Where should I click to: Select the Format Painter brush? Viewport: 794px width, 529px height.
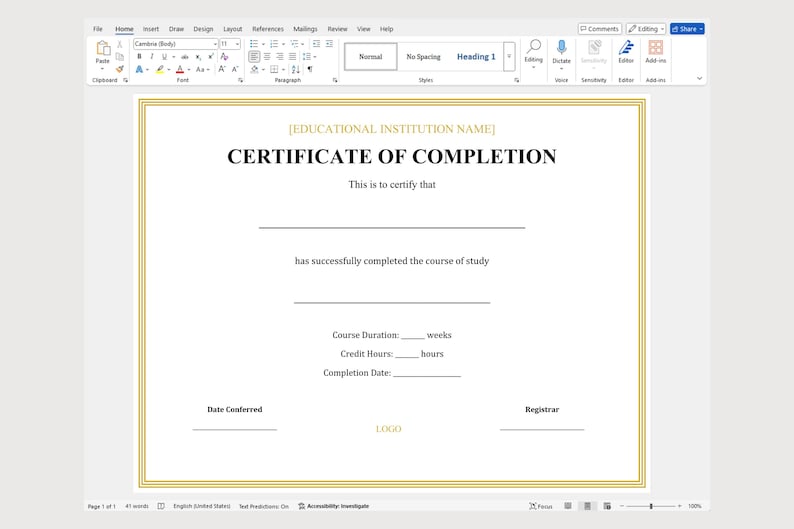(x=120, y=69)
